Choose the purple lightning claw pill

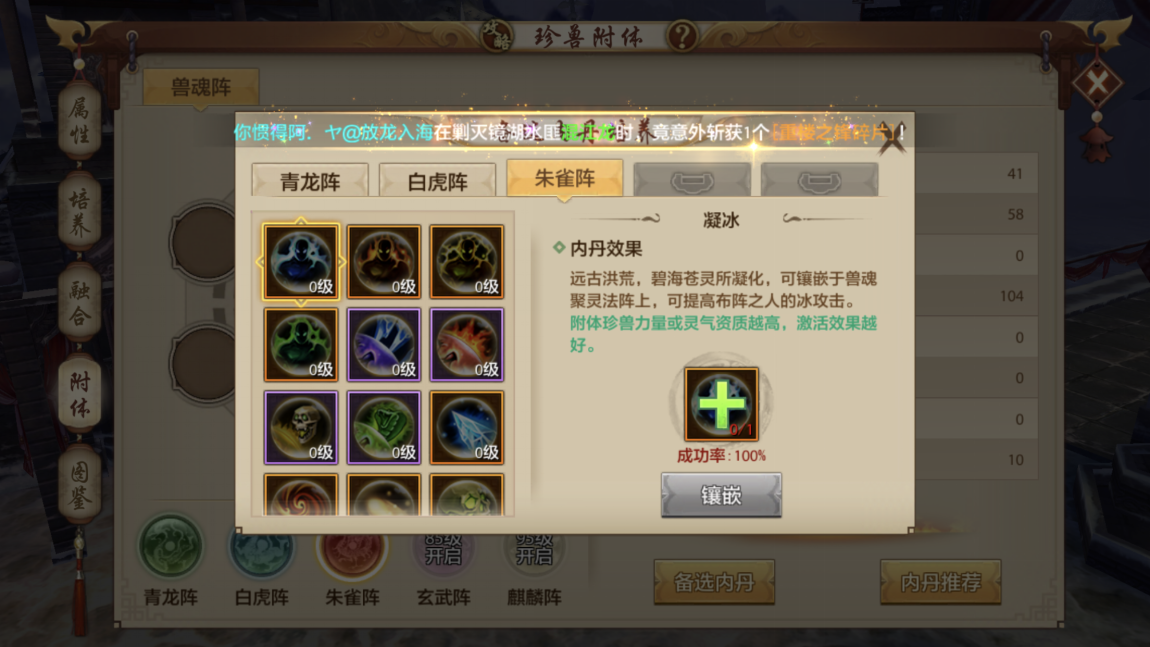tap(384, 345)
